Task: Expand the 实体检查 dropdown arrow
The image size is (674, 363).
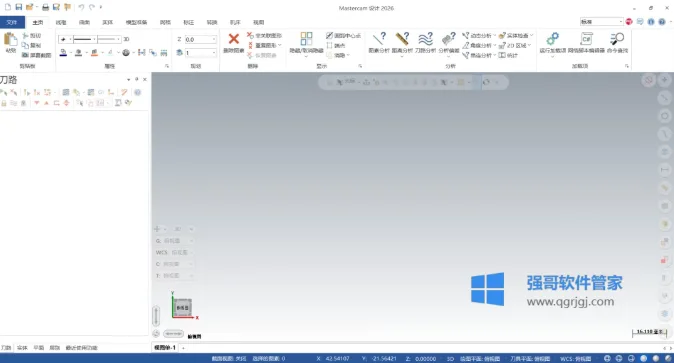Action: click(x=531, y=35)
